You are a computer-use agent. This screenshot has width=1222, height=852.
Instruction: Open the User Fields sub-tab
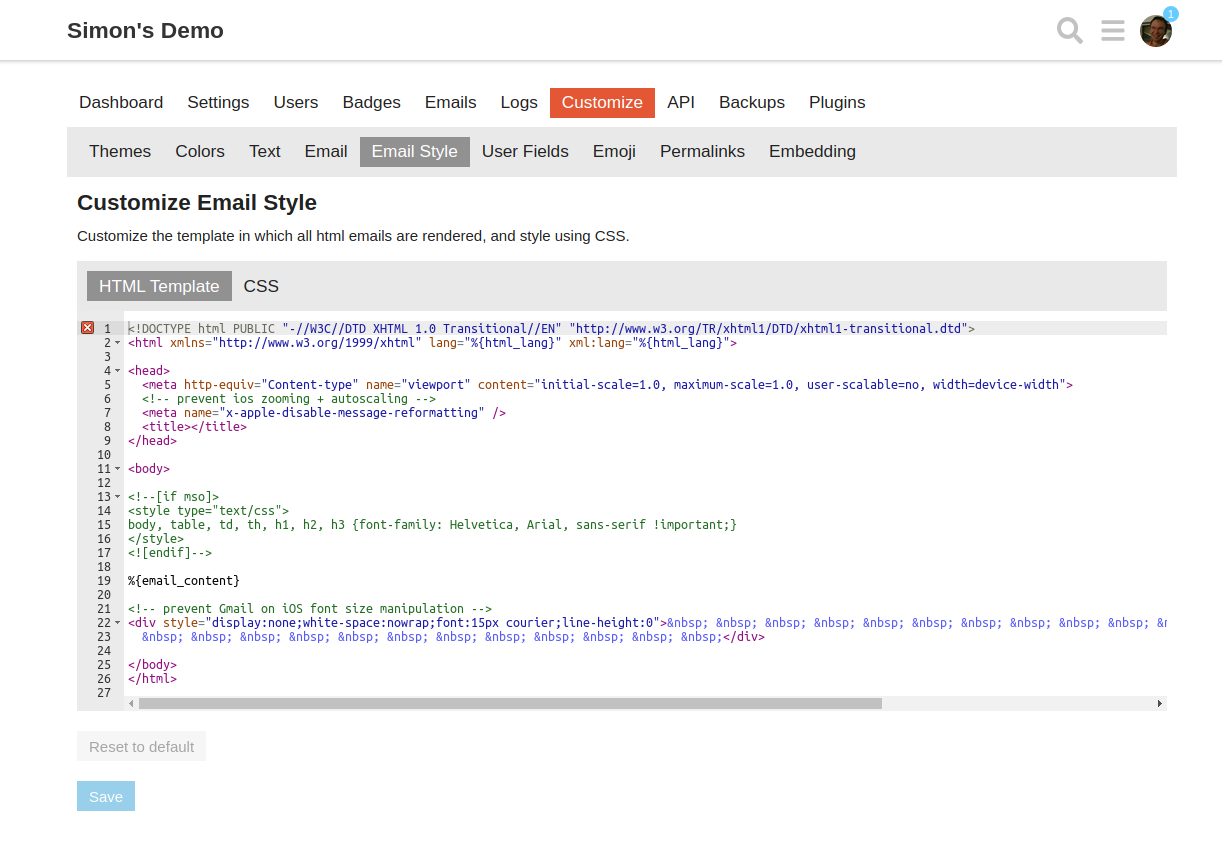pyautogui.click(x=525, y=151)
